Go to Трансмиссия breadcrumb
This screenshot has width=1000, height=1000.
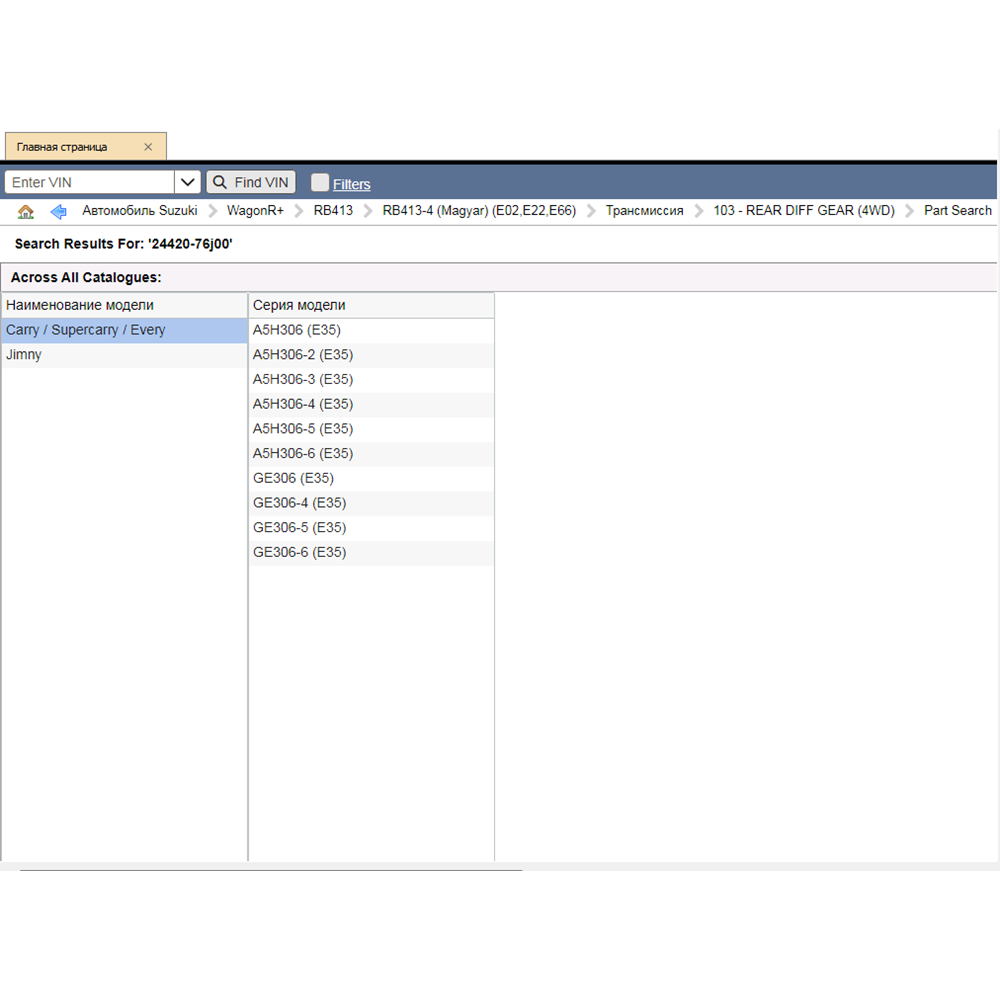pos(644,211)
